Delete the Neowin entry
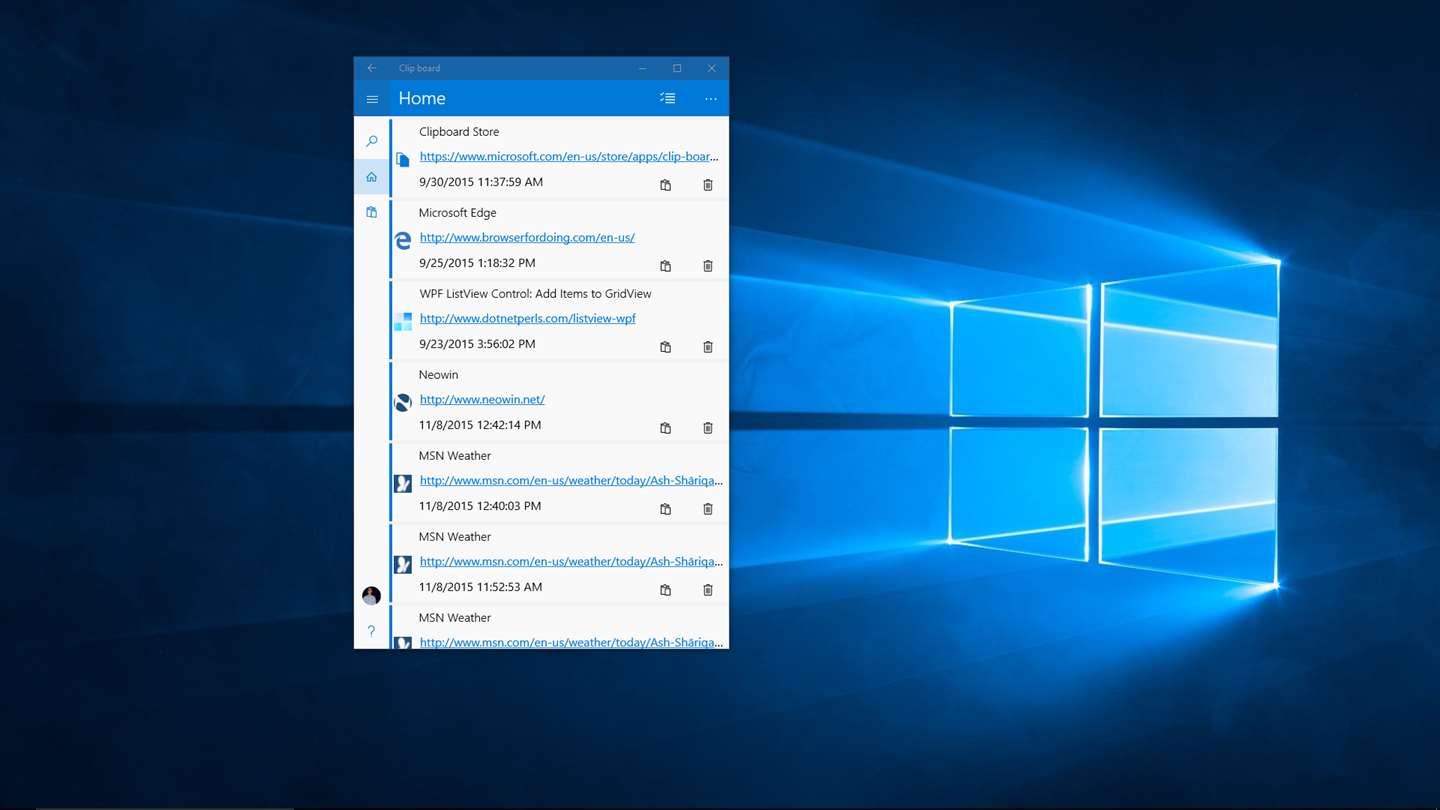The height and width of the screenshot is (810, 1440). [x=708, y=428]
